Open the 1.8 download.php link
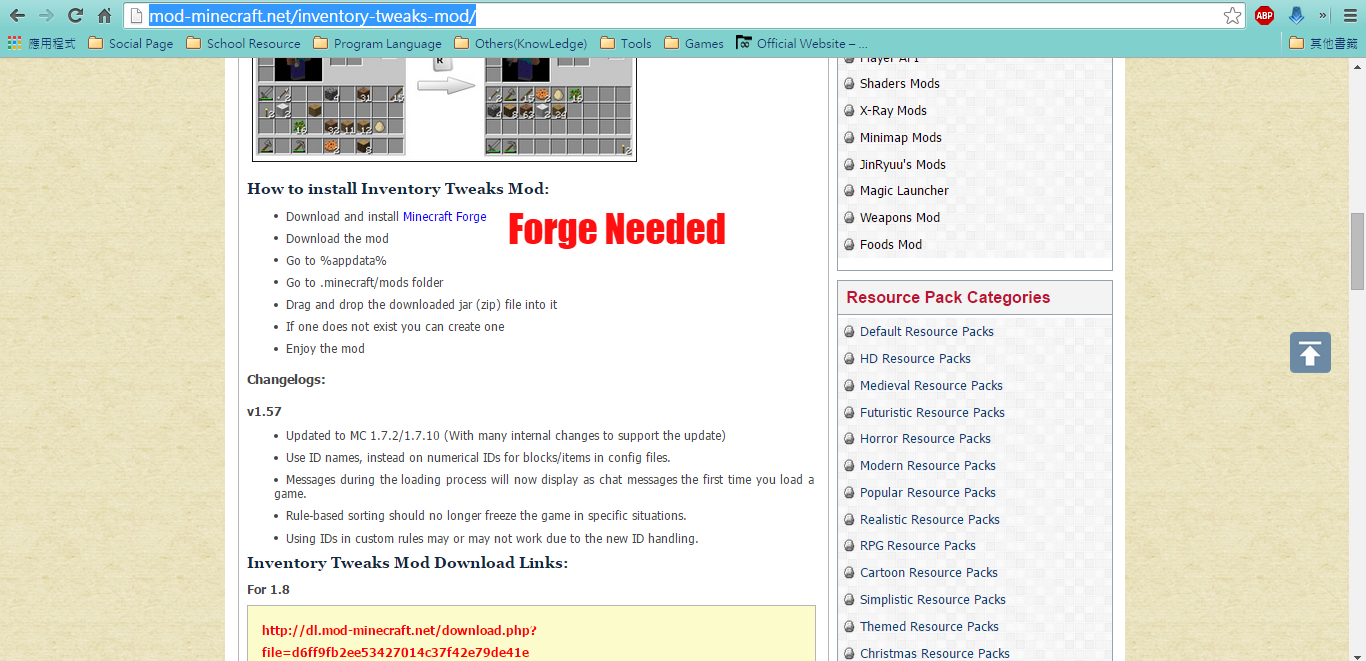The image size is (1366, 661). click(399, 641)
